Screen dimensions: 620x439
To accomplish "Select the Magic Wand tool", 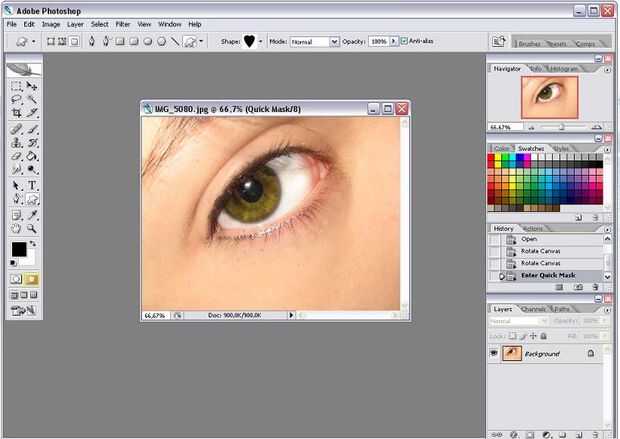I will click(32, 99).
